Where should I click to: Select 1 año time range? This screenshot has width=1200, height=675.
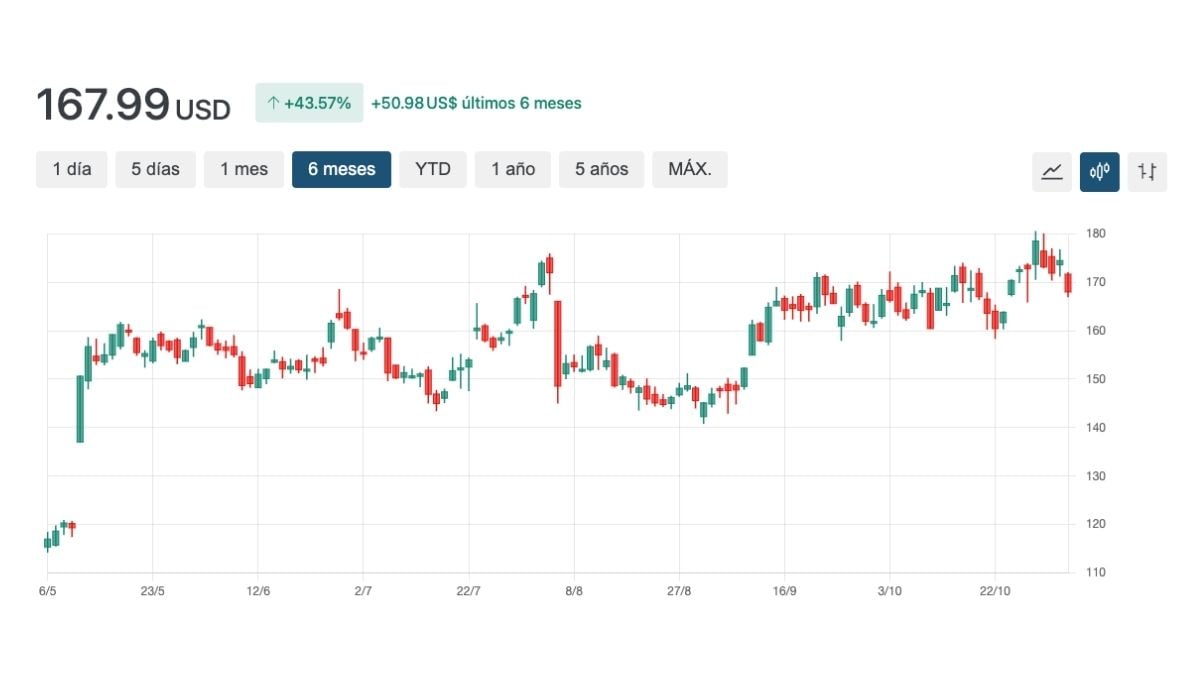[x=512, y=169]
